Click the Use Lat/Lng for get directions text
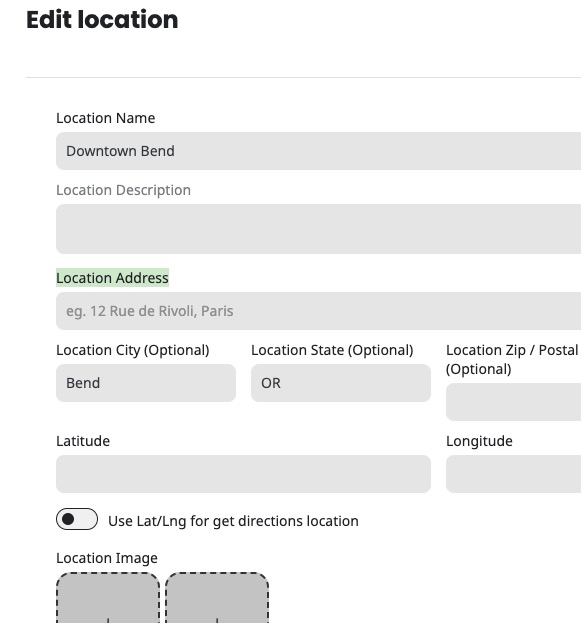The width and height of the screenshot is (581, 623). coord(233,521)
